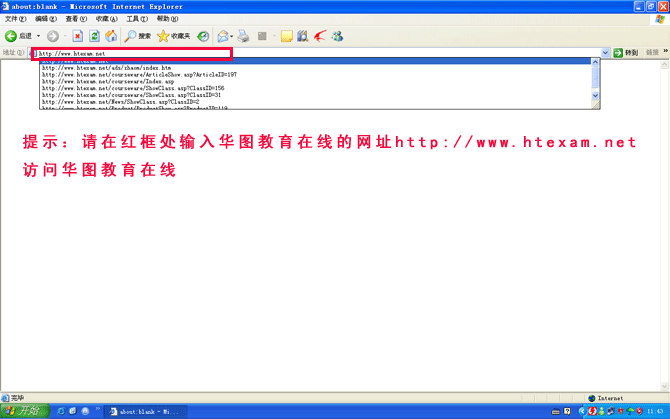Image resolution: width=670 pixels, height=419 pixels.
Task: Click the language bar help icon
Action: click(x=567, y=411)
